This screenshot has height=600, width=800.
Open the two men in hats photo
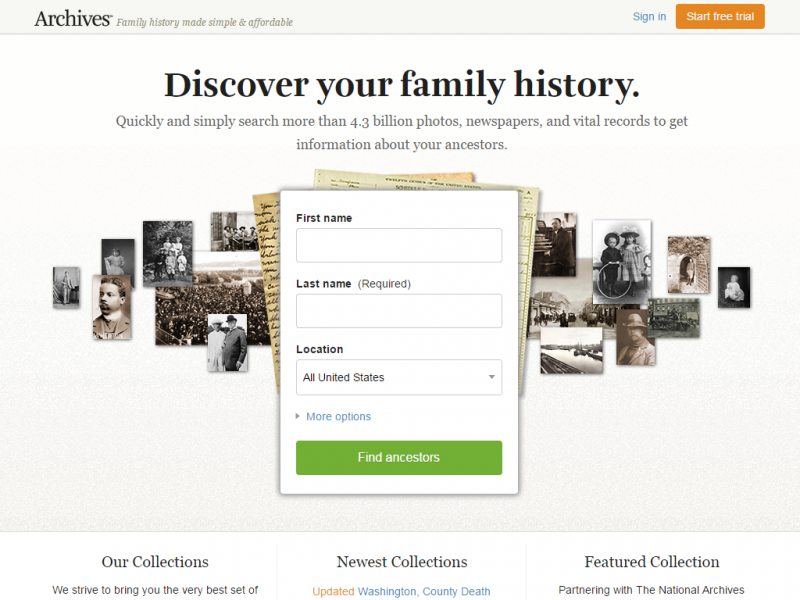[x=227, y=342]
